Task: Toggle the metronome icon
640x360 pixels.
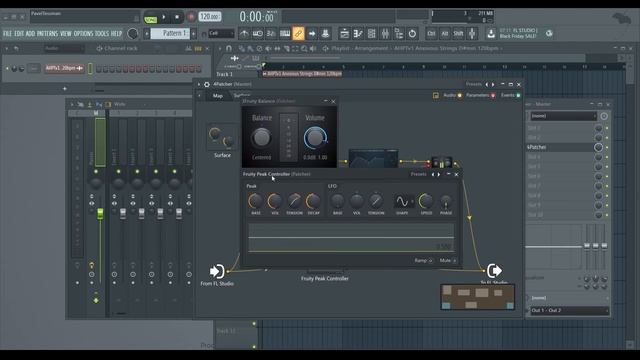Action: (x=244, y=34)
